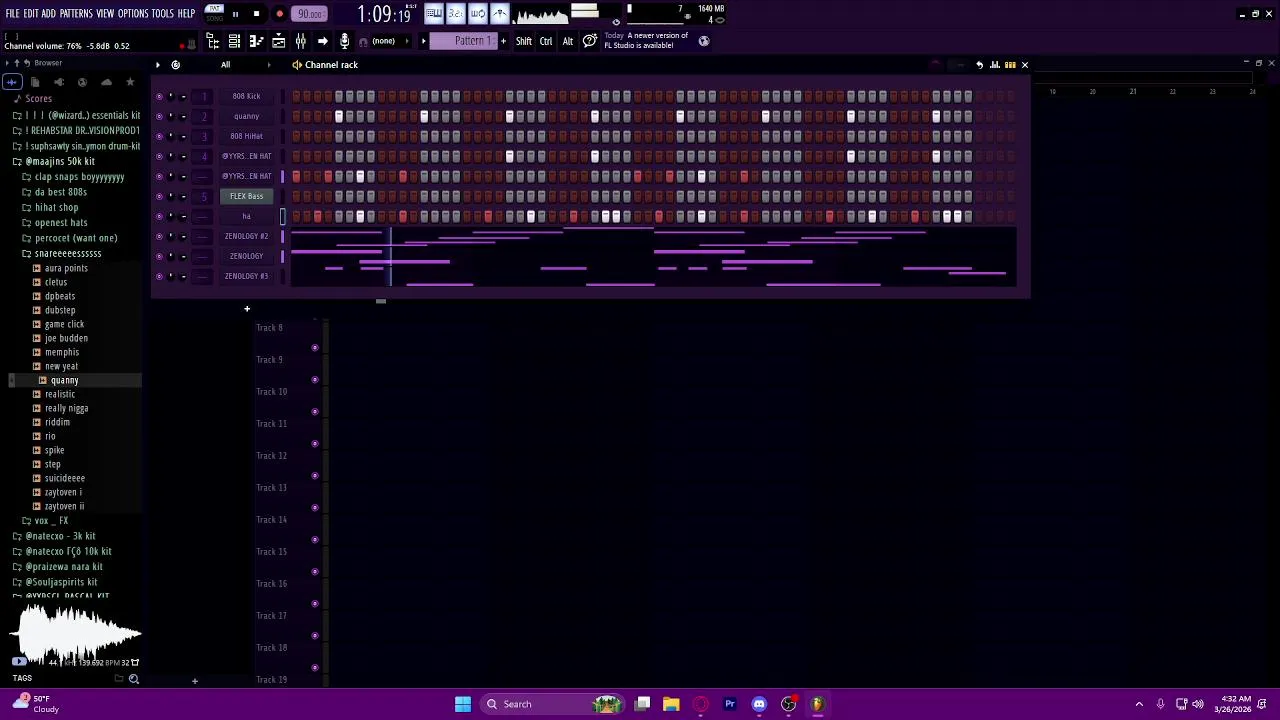Viewport: 1280px width, 720px height.
Task: Click the 90.000 tempo field
Action: (x=310, y=14)
